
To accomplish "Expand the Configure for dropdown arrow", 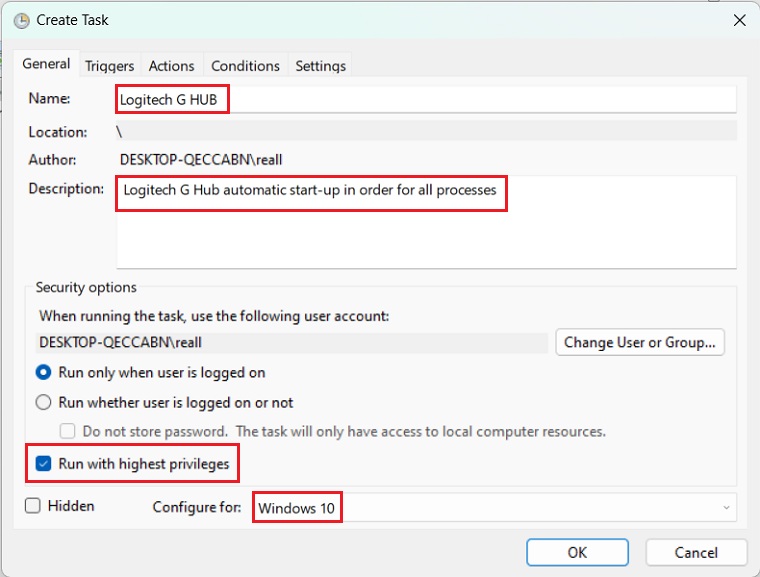I will tap(724, 508).
